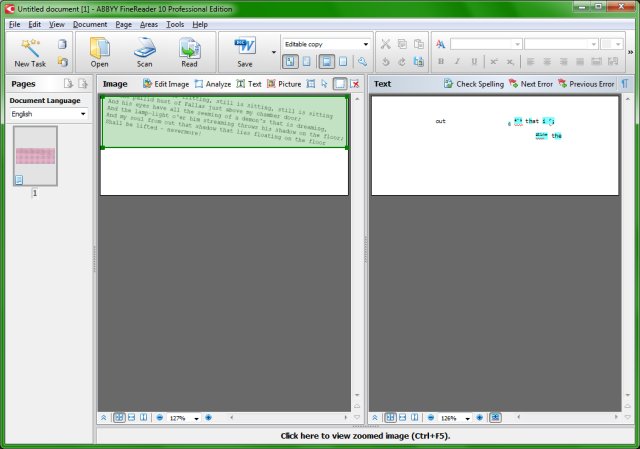The width and height of the screenshot is (640, 449).
Task: Click the options wrench icon in toolbar
Action: pyautogui.click(x=362, y=62)
